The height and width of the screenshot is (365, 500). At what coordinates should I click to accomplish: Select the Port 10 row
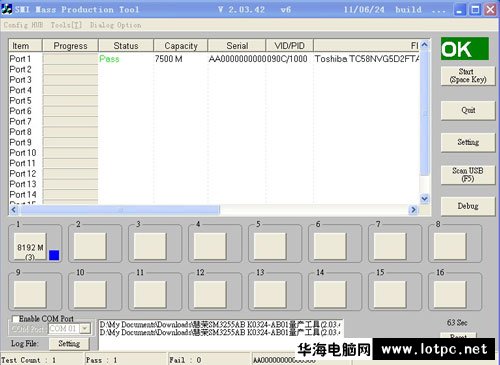pyautogui.click(x=214, y=153)
